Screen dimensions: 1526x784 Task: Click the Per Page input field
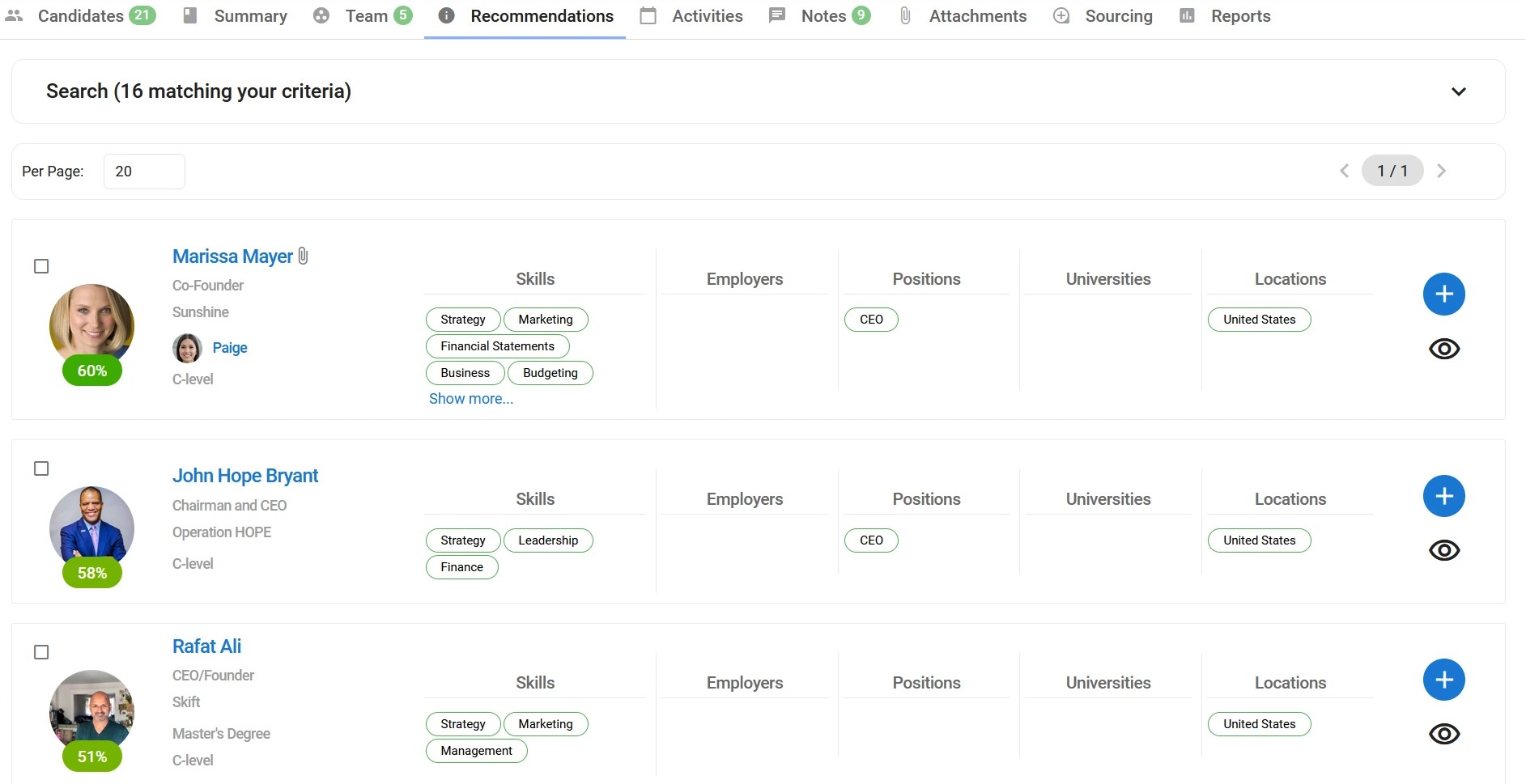[144, 172]
